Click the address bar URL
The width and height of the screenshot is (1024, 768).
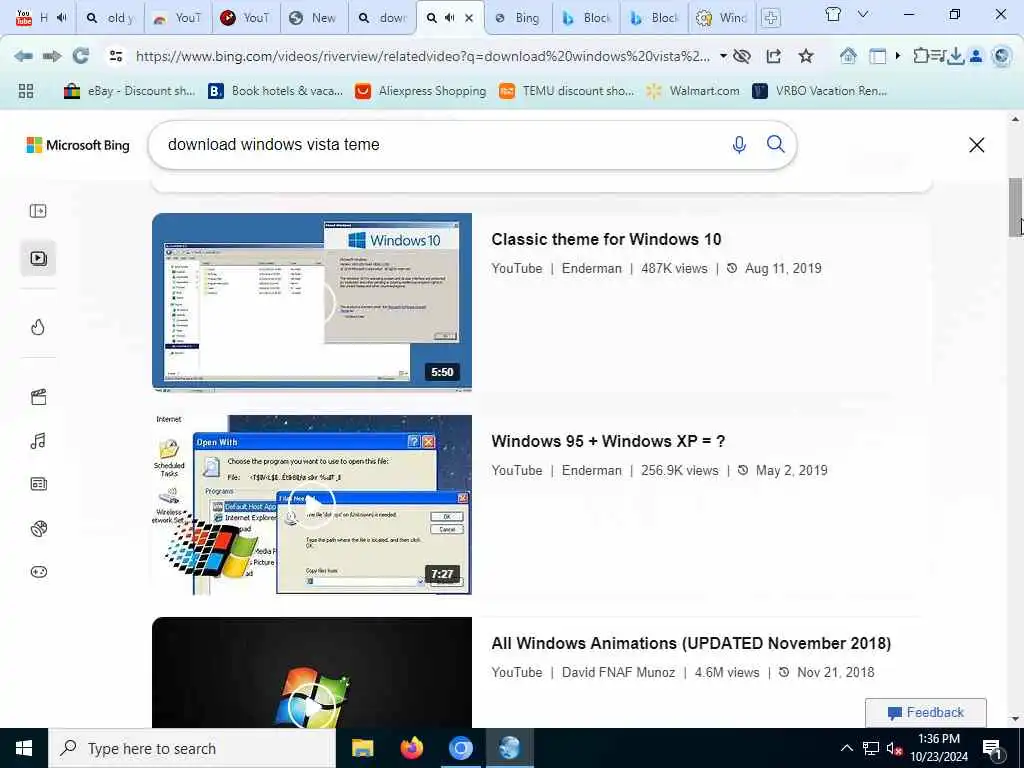point(422,56)
